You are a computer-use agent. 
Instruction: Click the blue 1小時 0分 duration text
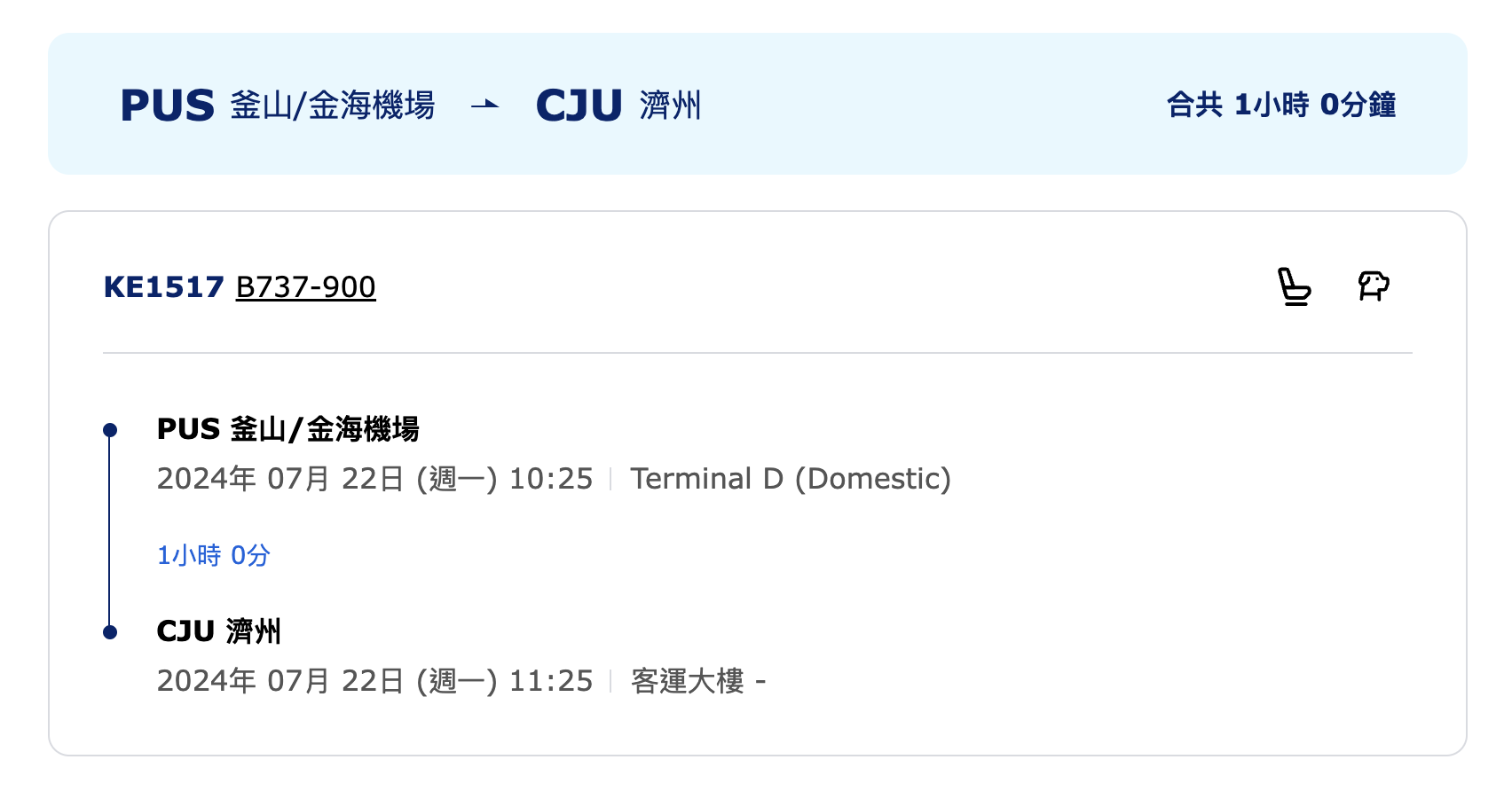point(214,555)
